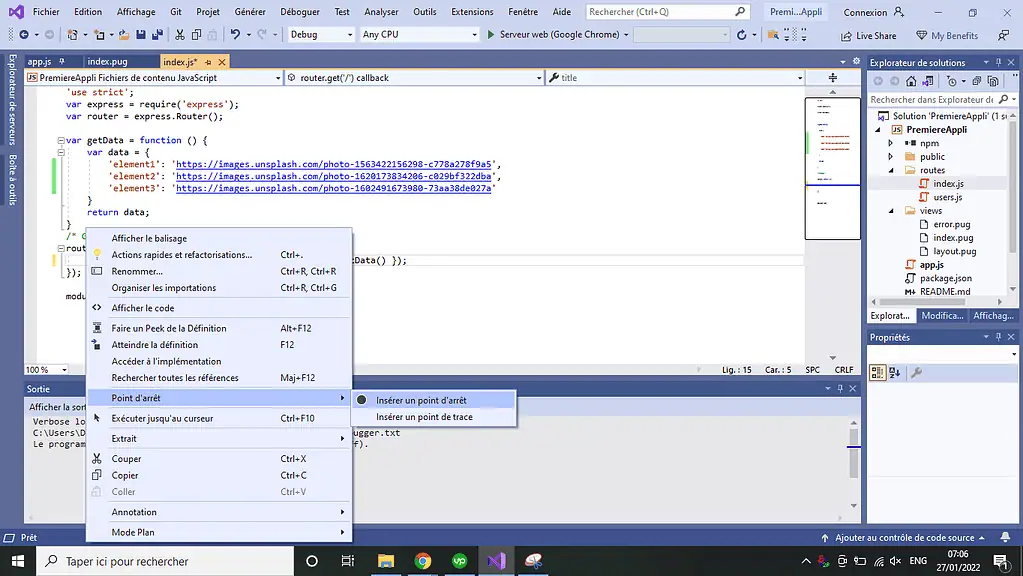Screen dimensions: 1023x576
Task: Click the Undo arrow icon
Action: tap(236, 35)
